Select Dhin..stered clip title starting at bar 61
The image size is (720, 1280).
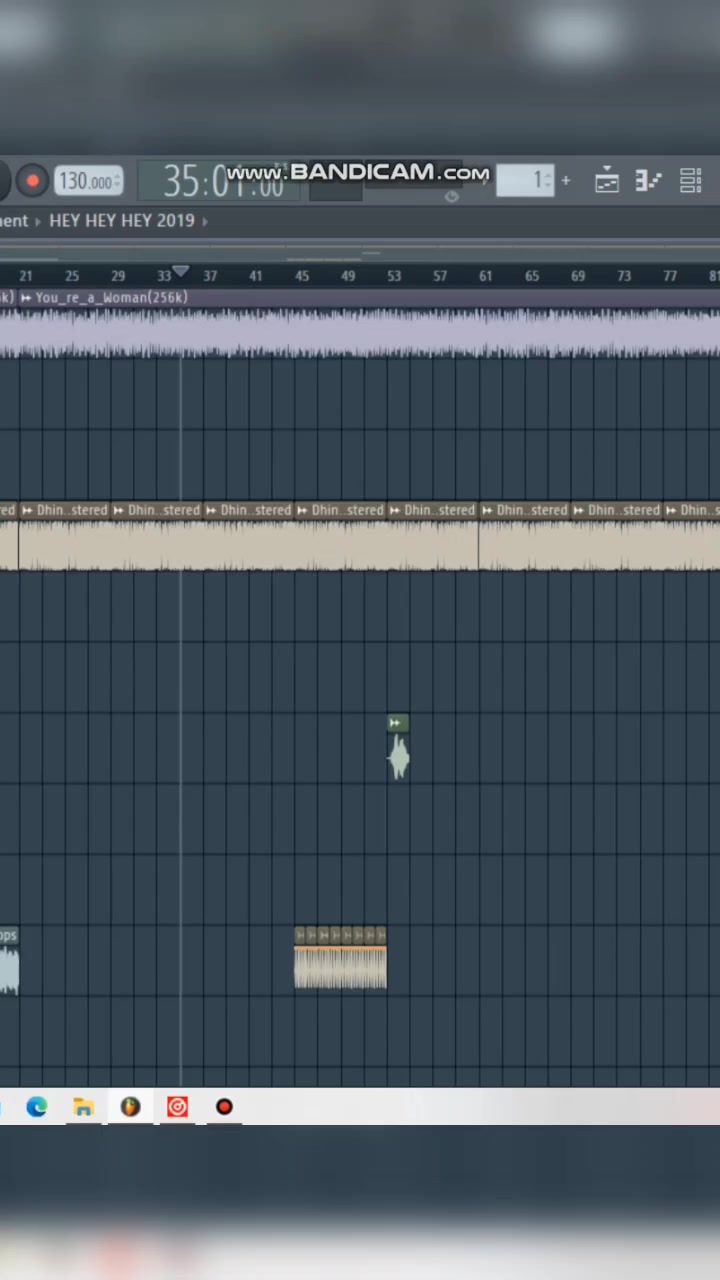pyautogui.click(x=532, y=510)
